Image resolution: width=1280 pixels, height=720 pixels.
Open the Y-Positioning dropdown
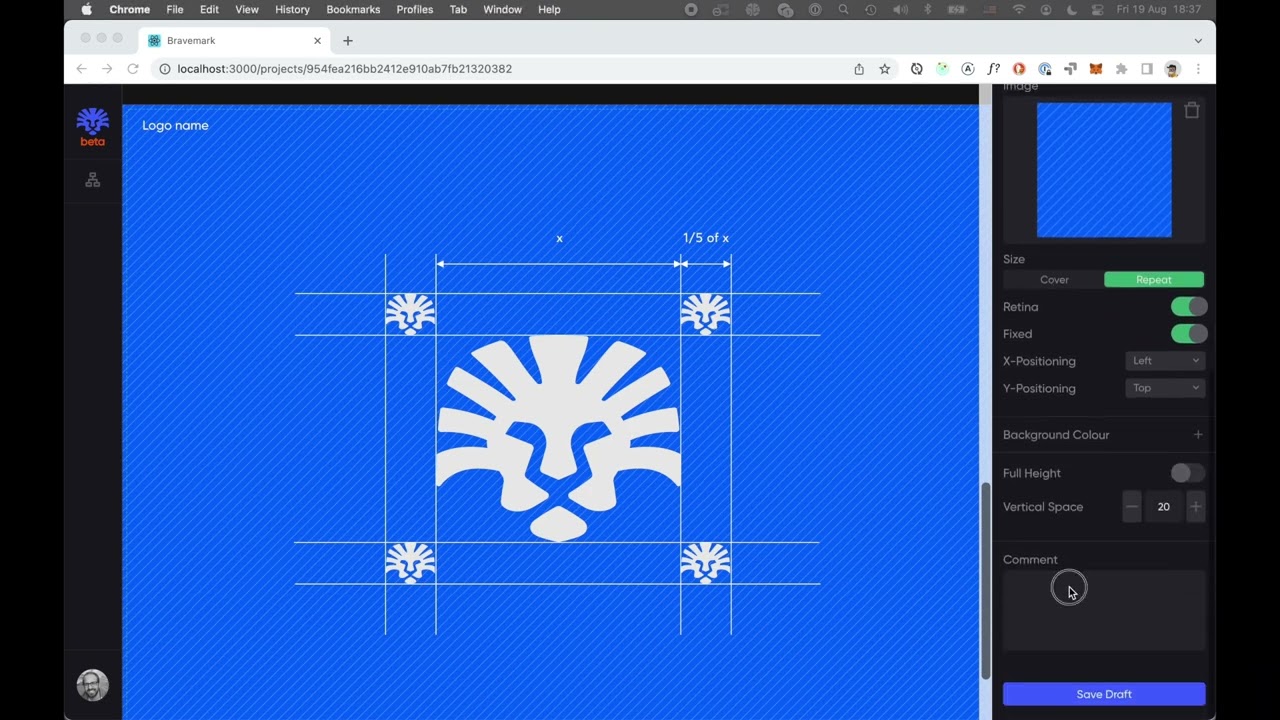click(x=1165, y=388)
